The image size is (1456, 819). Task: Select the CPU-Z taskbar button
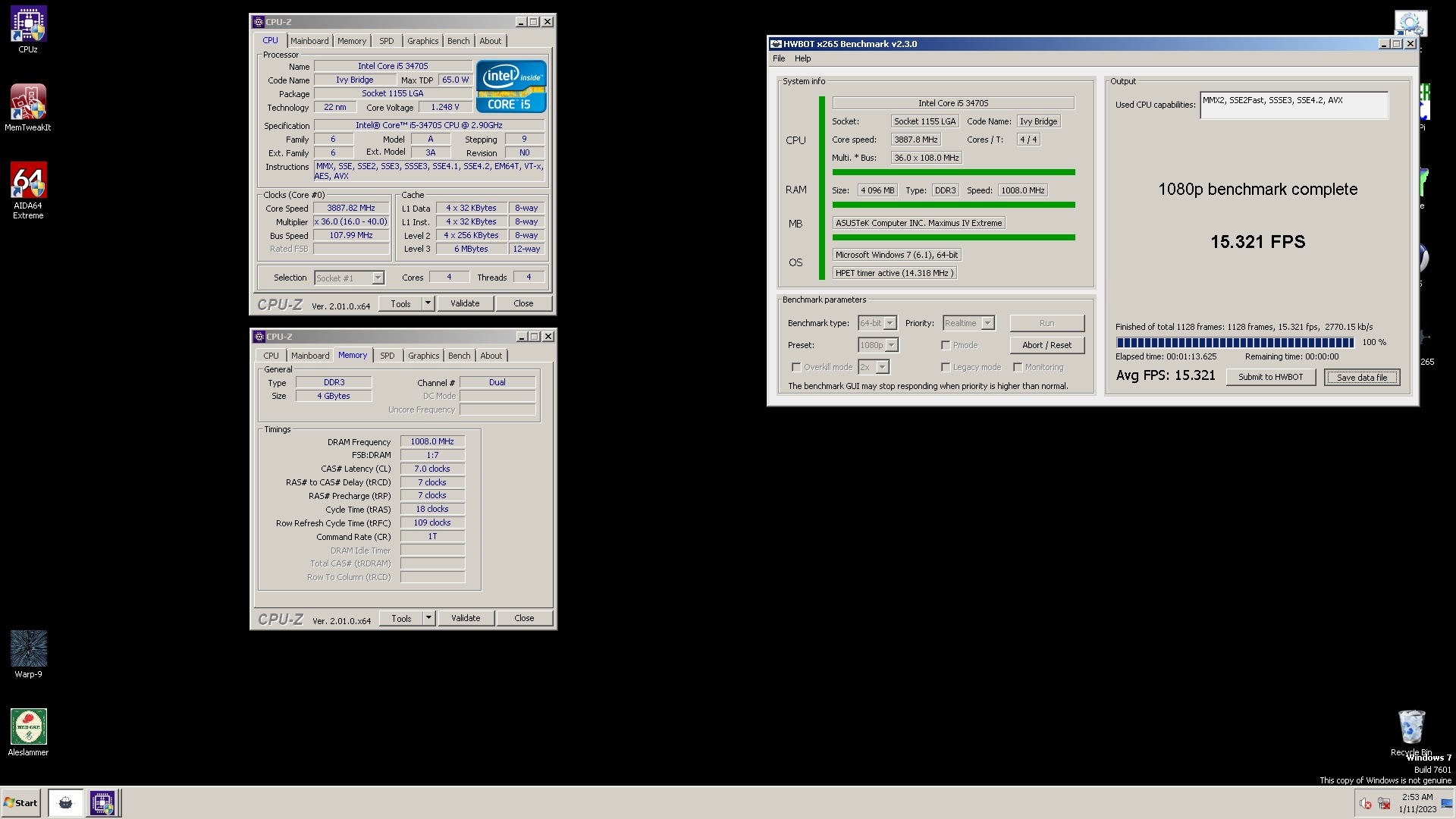click(102, 803)
